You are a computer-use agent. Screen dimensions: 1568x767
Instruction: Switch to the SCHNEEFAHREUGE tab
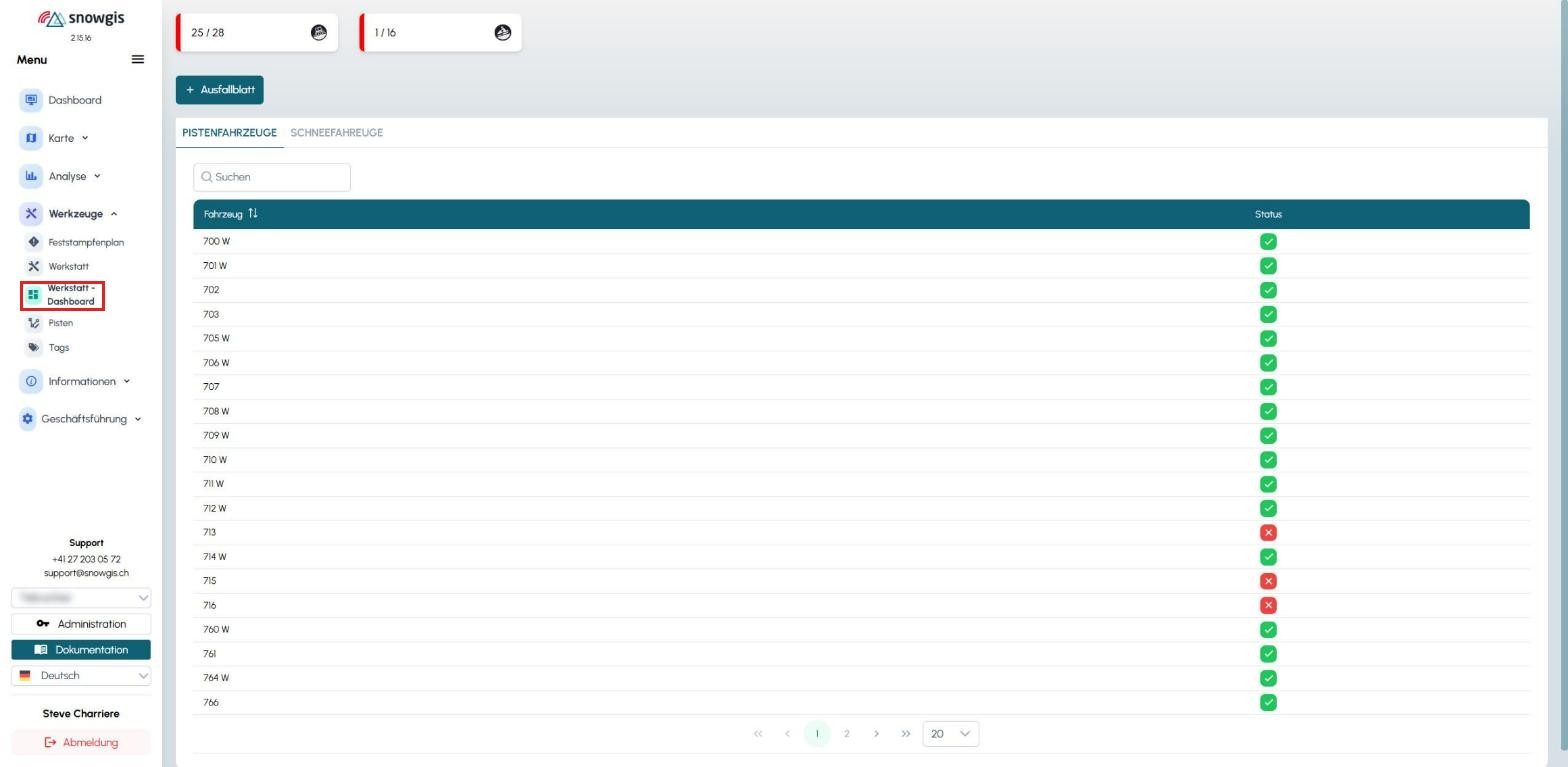point(336,133)
